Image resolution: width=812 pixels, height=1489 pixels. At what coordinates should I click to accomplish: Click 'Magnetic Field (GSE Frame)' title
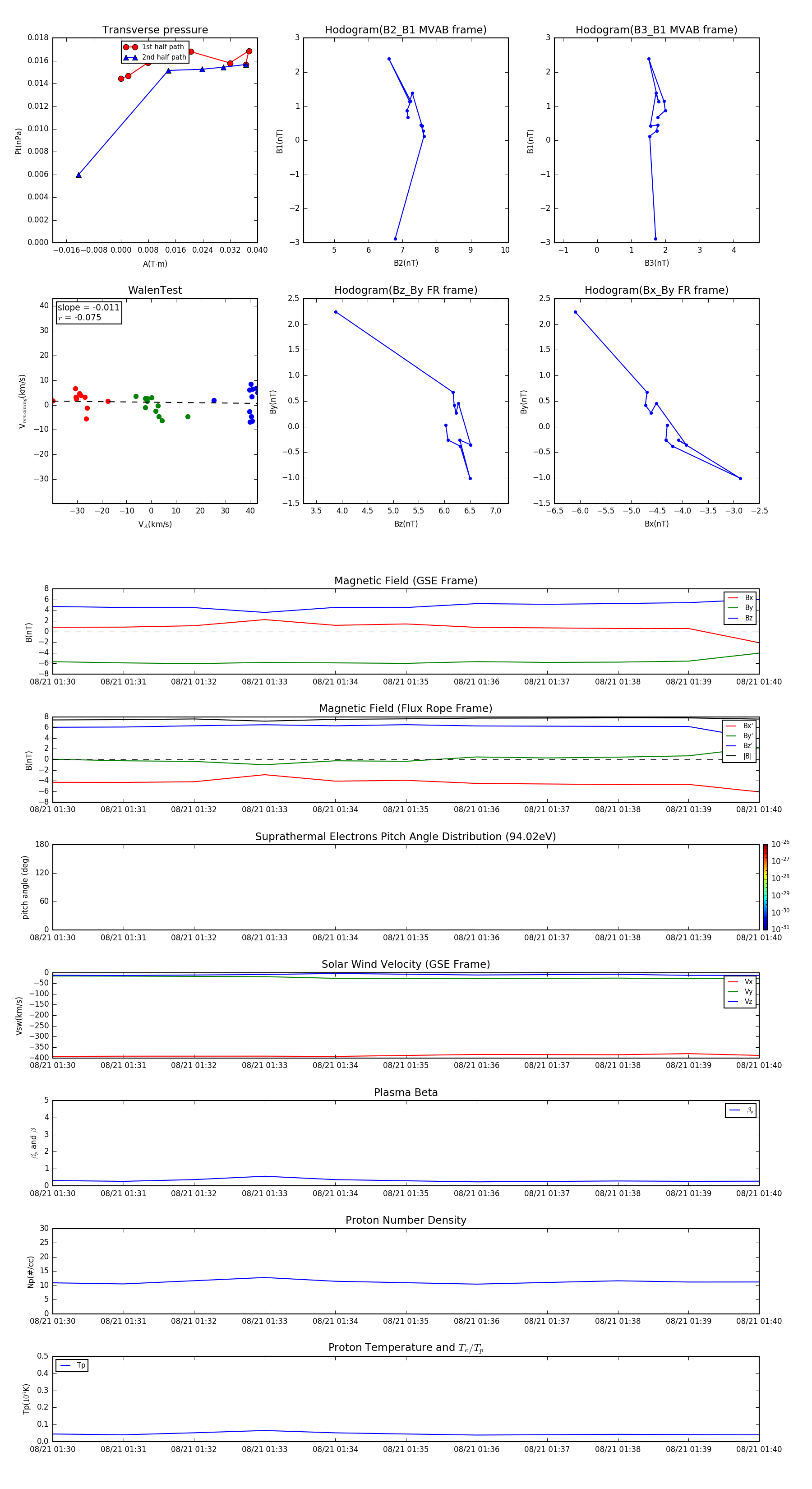(x=406, y=581)
